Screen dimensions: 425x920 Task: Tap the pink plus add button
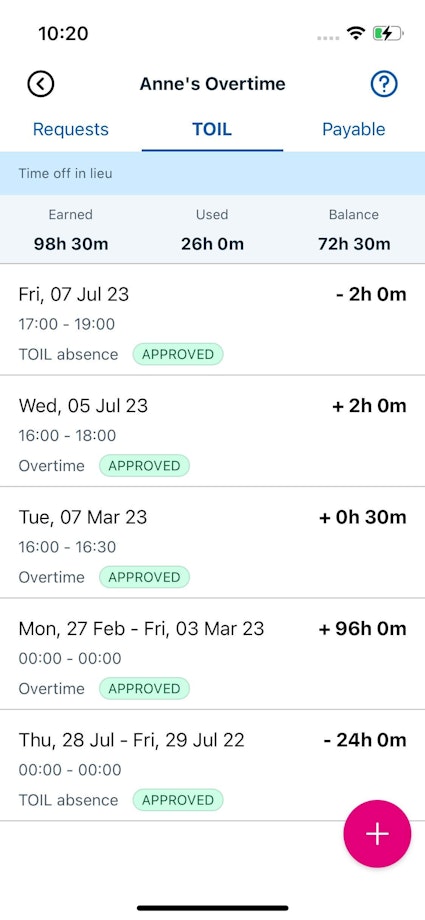tap(377, 833)
